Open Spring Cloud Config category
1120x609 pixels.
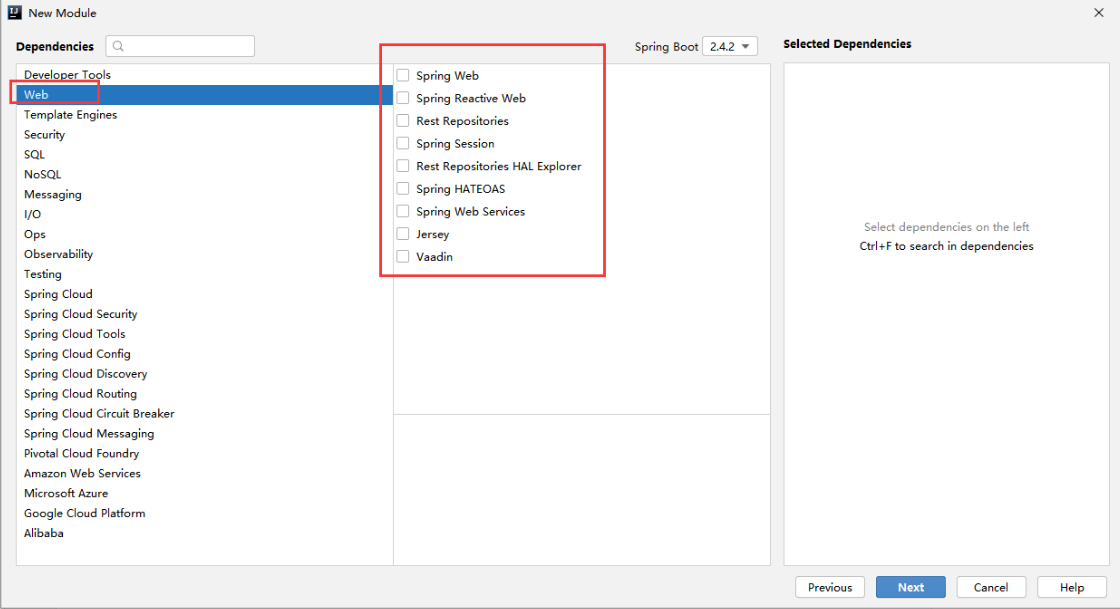tap(204, 354)
